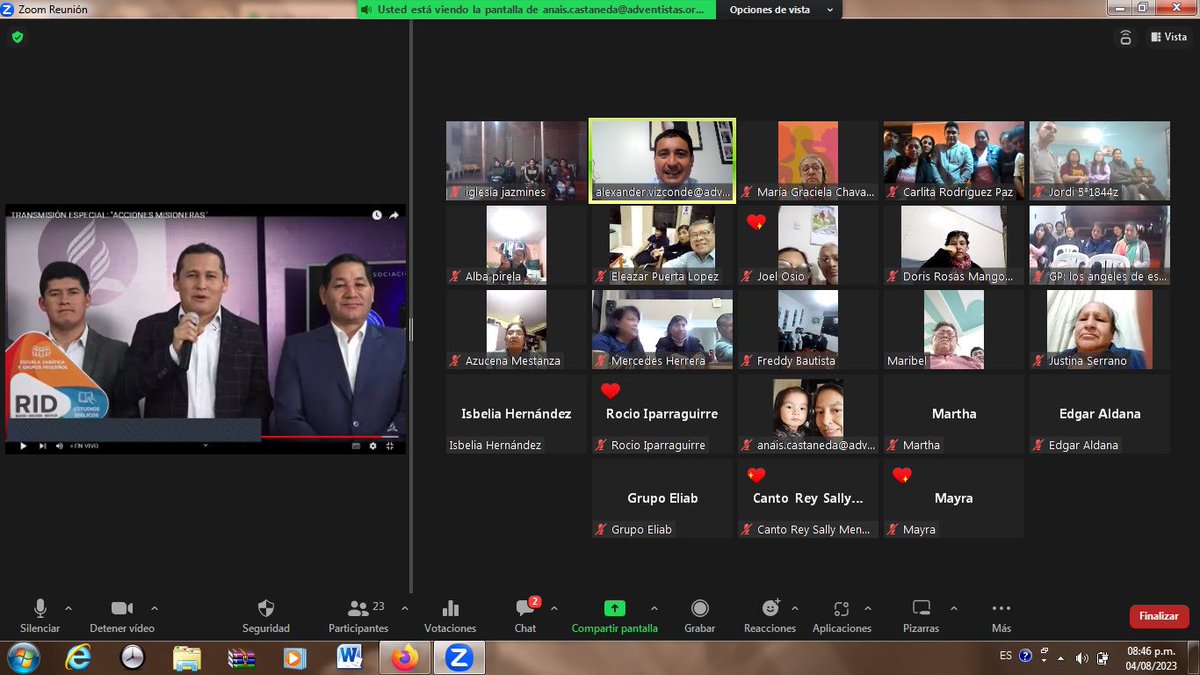
Task: Expand arrow beside Pizarras
Action: point(953,608)
